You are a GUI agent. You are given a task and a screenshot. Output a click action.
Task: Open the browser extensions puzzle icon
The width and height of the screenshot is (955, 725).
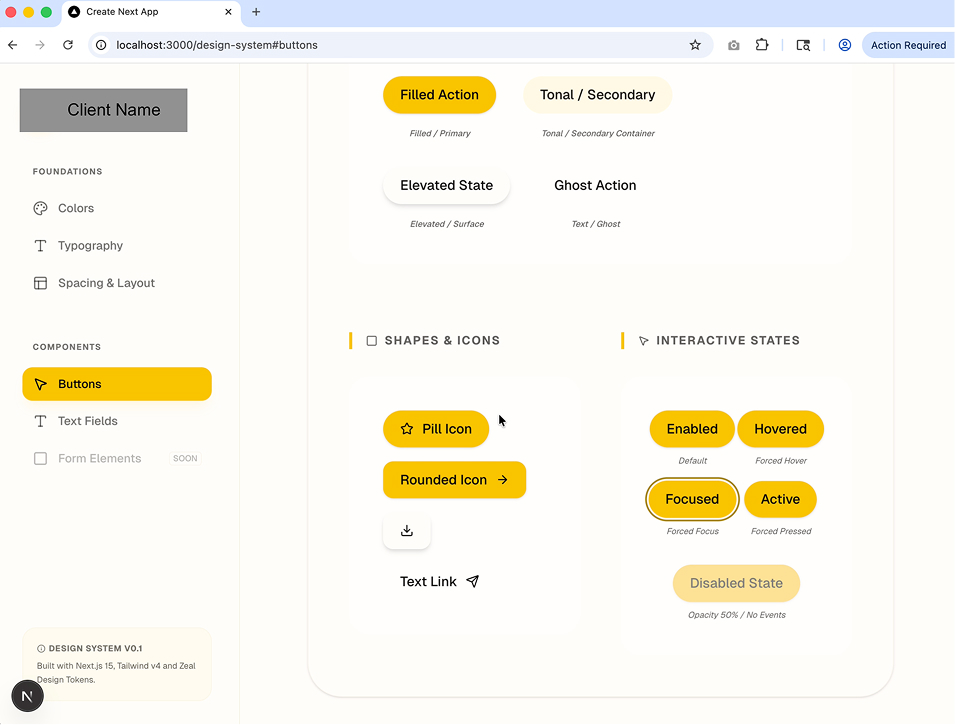(x=762, y=45)
